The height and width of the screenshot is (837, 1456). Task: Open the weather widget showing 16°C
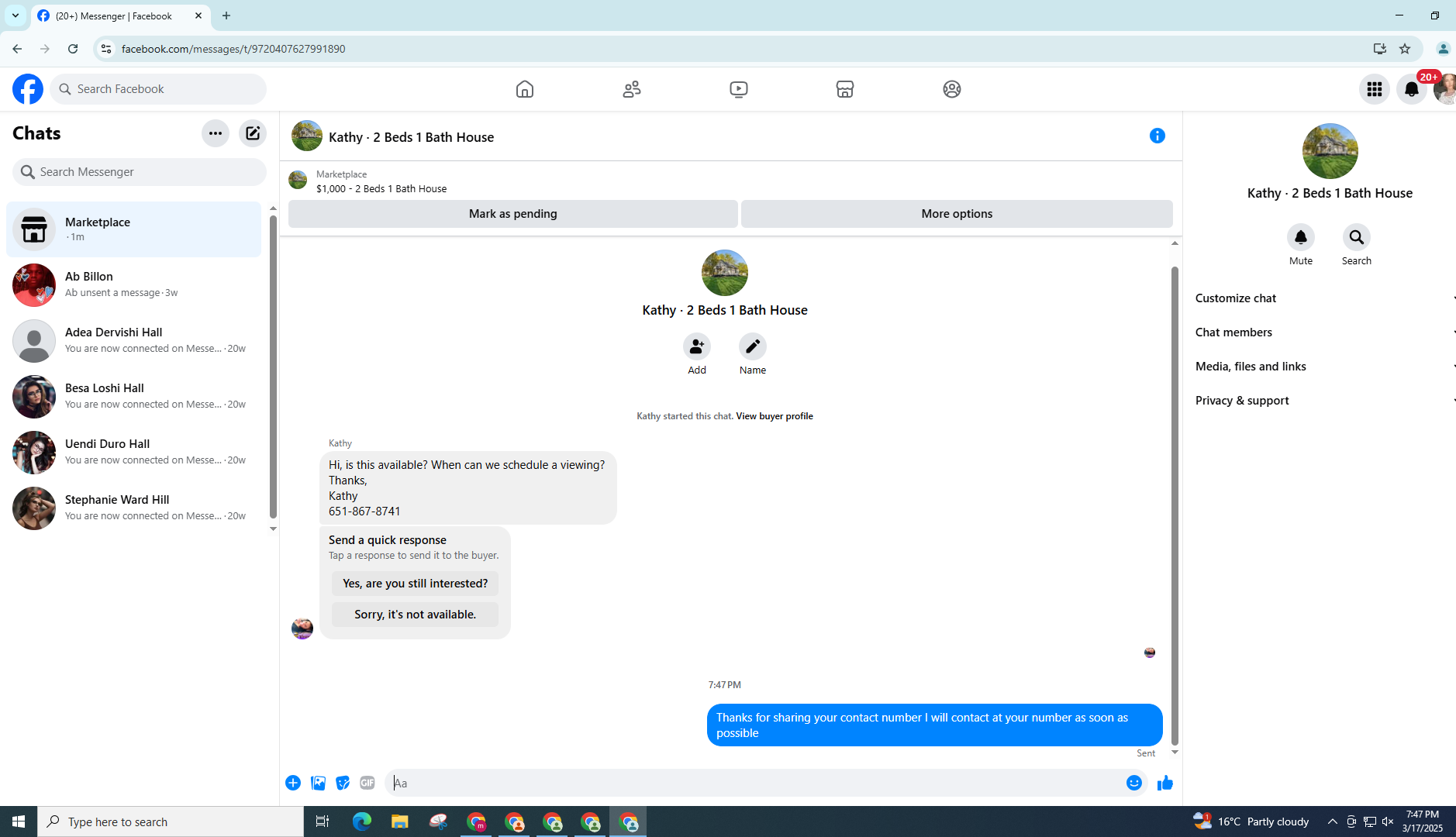(x=1251, y=821)
